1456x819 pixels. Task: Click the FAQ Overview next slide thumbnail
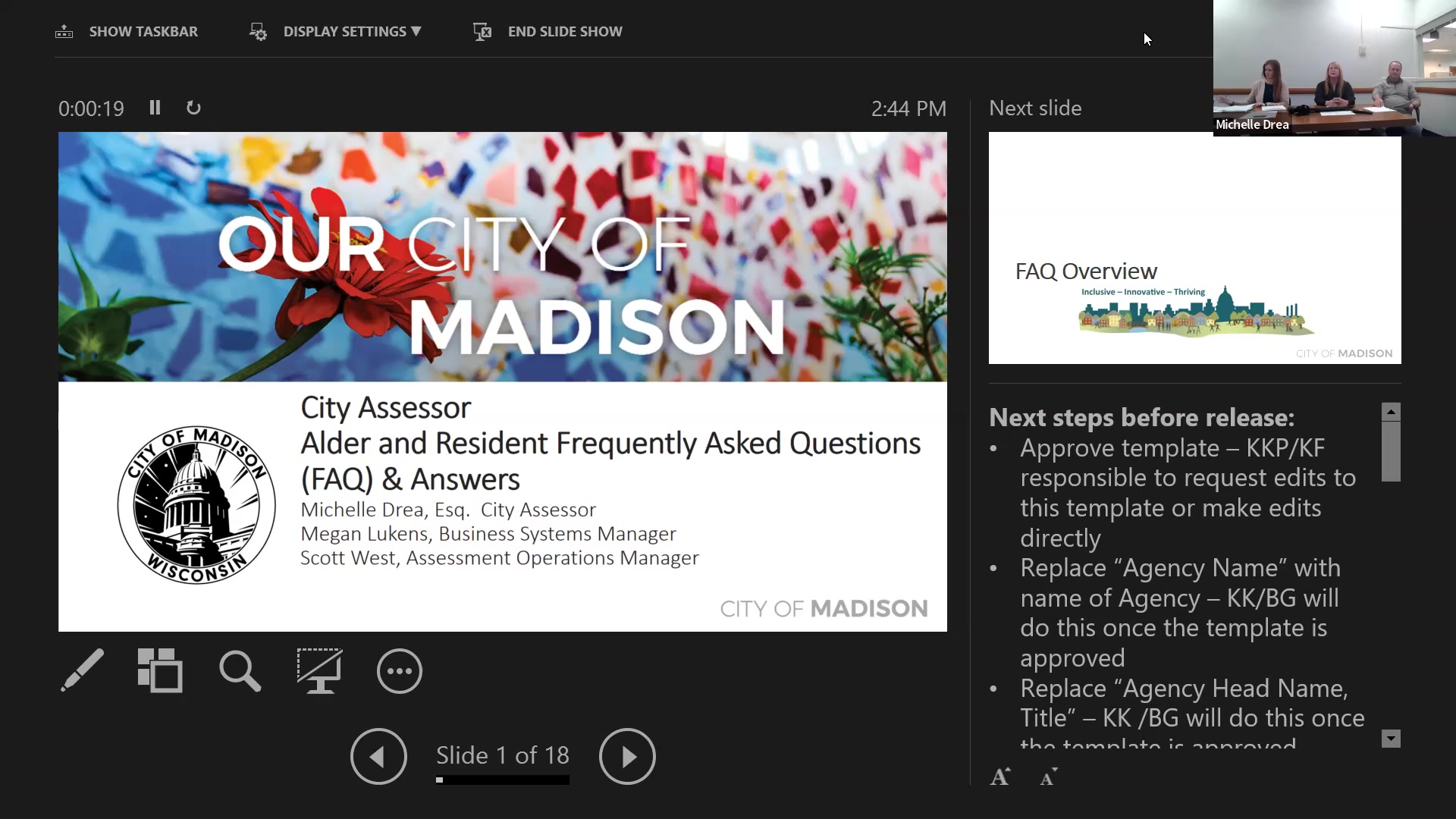coord(1194,248)
